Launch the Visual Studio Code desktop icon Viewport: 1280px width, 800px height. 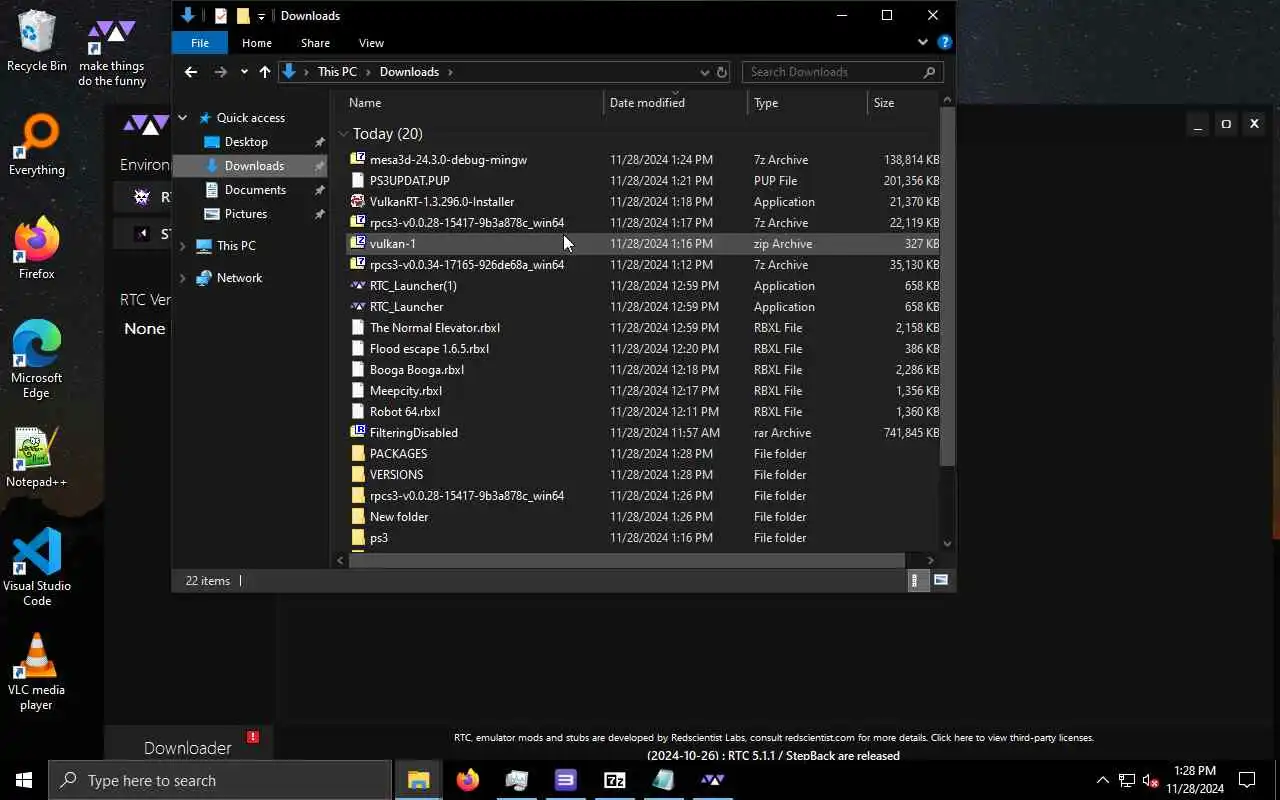pos(37,568)
